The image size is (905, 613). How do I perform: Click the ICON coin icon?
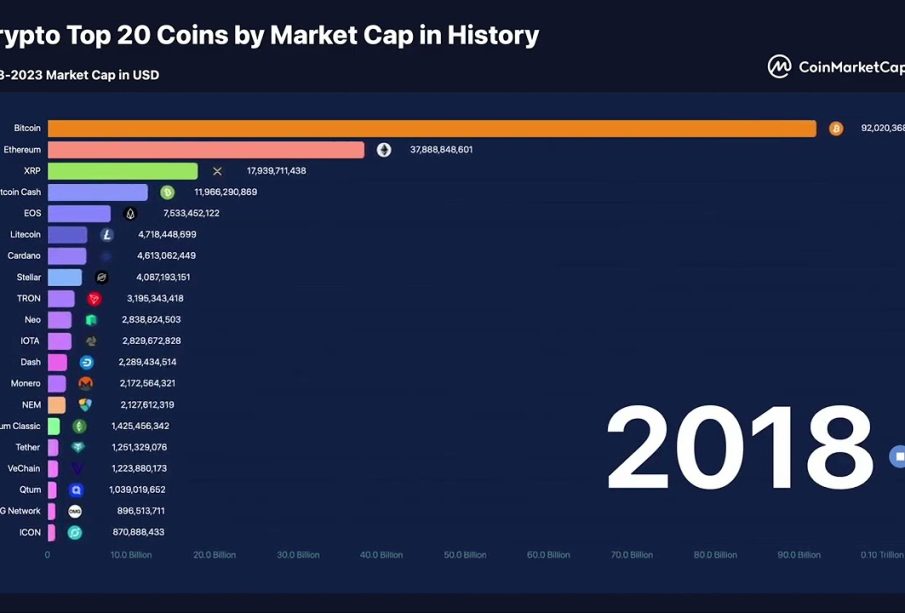pos(75,532)
